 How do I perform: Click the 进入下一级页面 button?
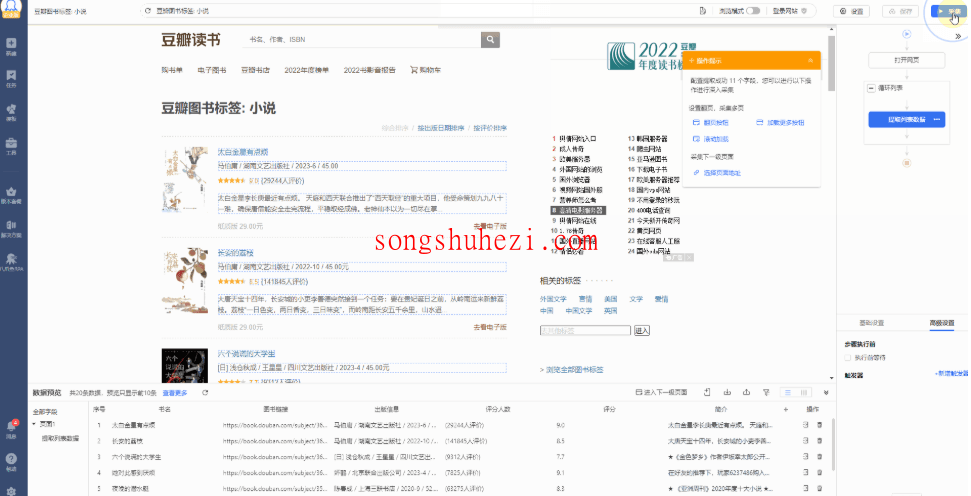(x=661, y=393)
